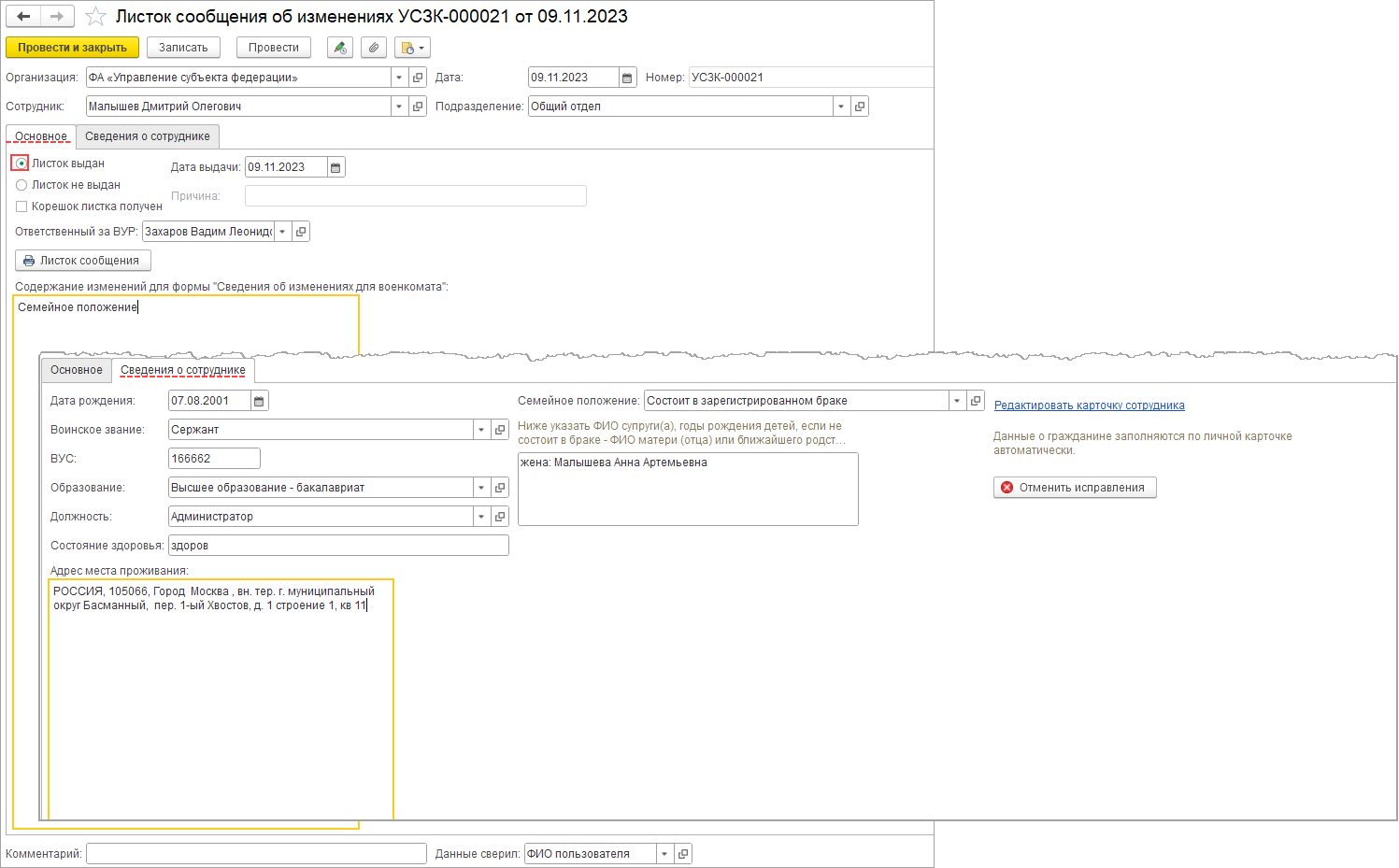Open Организация record with open icon

point(418,78)
